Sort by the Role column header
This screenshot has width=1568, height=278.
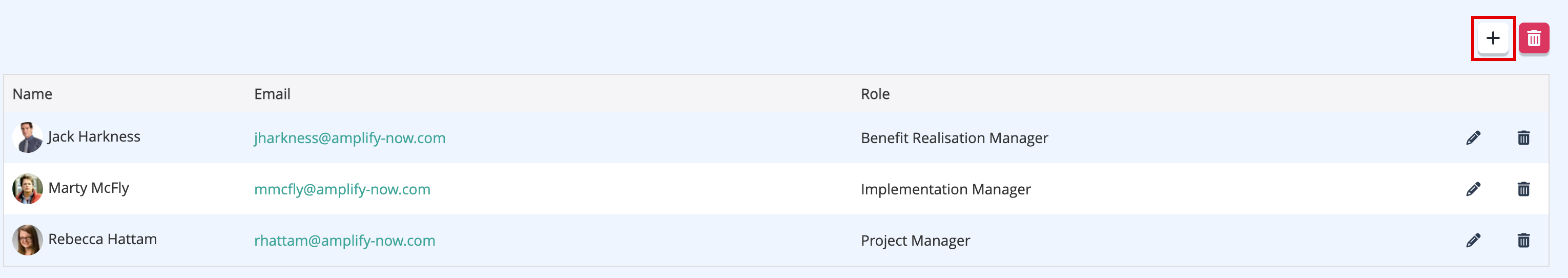(x=875, y=94)
